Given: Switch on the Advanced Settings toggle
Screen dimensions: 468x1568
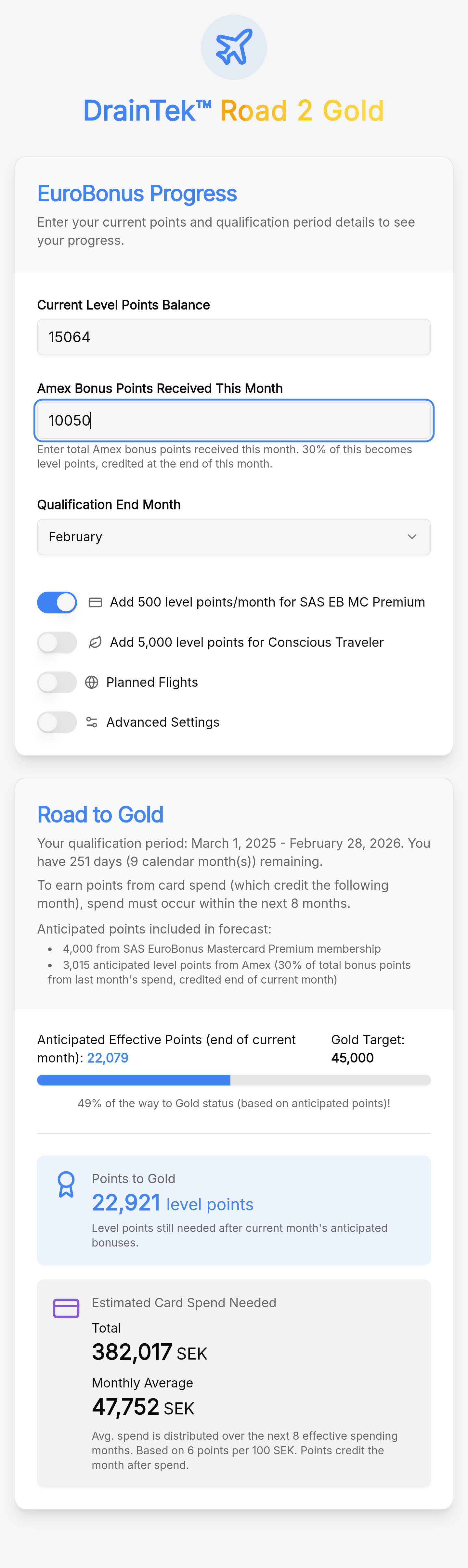Looking at the screenshot, I should click(57, 722).
